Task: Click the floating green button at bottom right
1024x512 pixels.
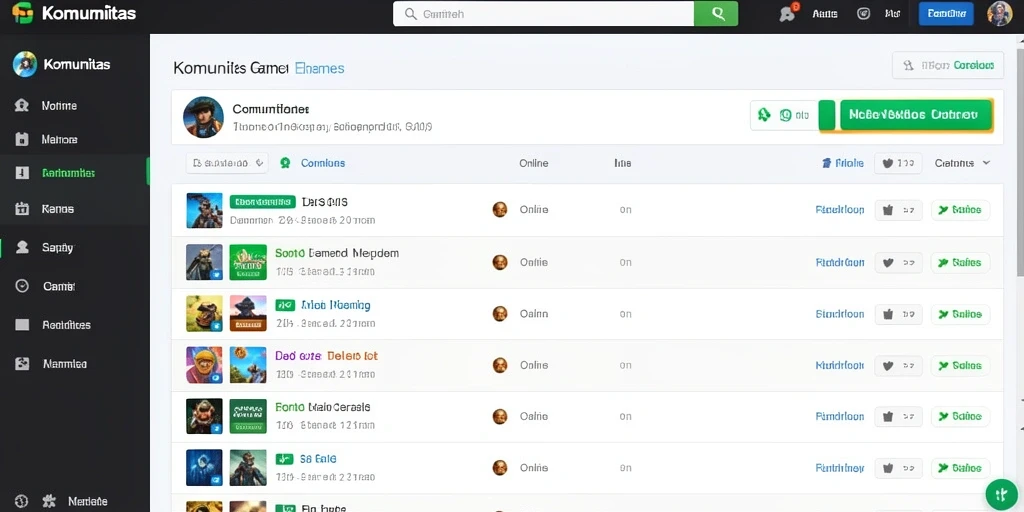Action: click(x=1001, y=494)
